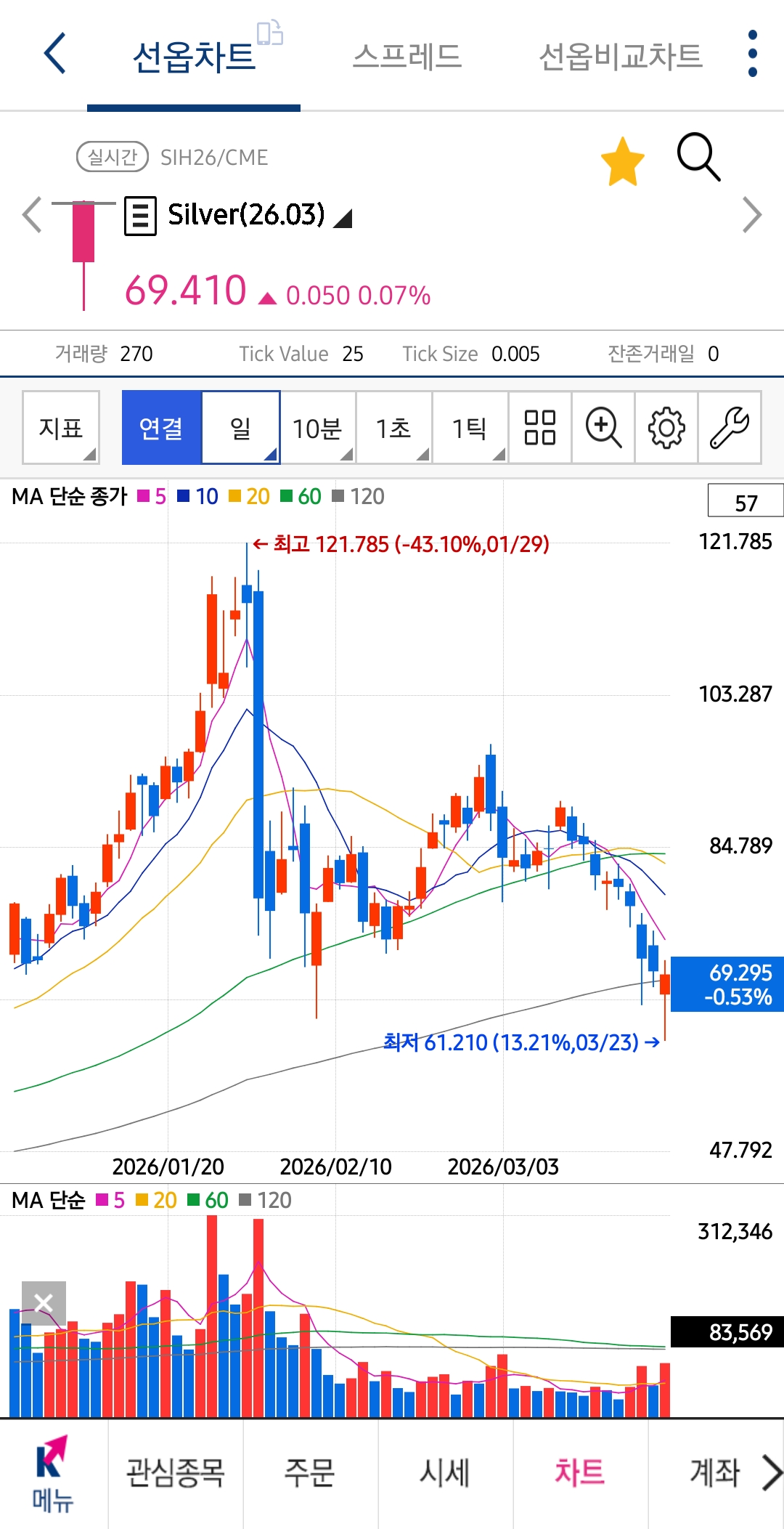This screenshot has height=1529, width=784.
Task: Tap the MA 단순 종가 legend title
Action: [x=70, y=496]
